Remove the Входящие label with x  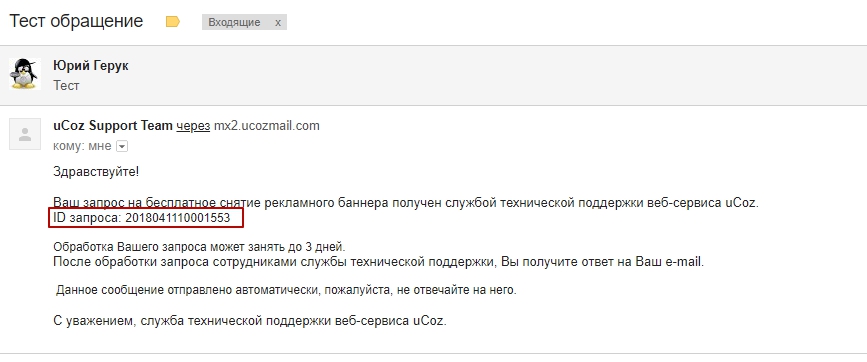pyautogui.click(x=278, y=23)
